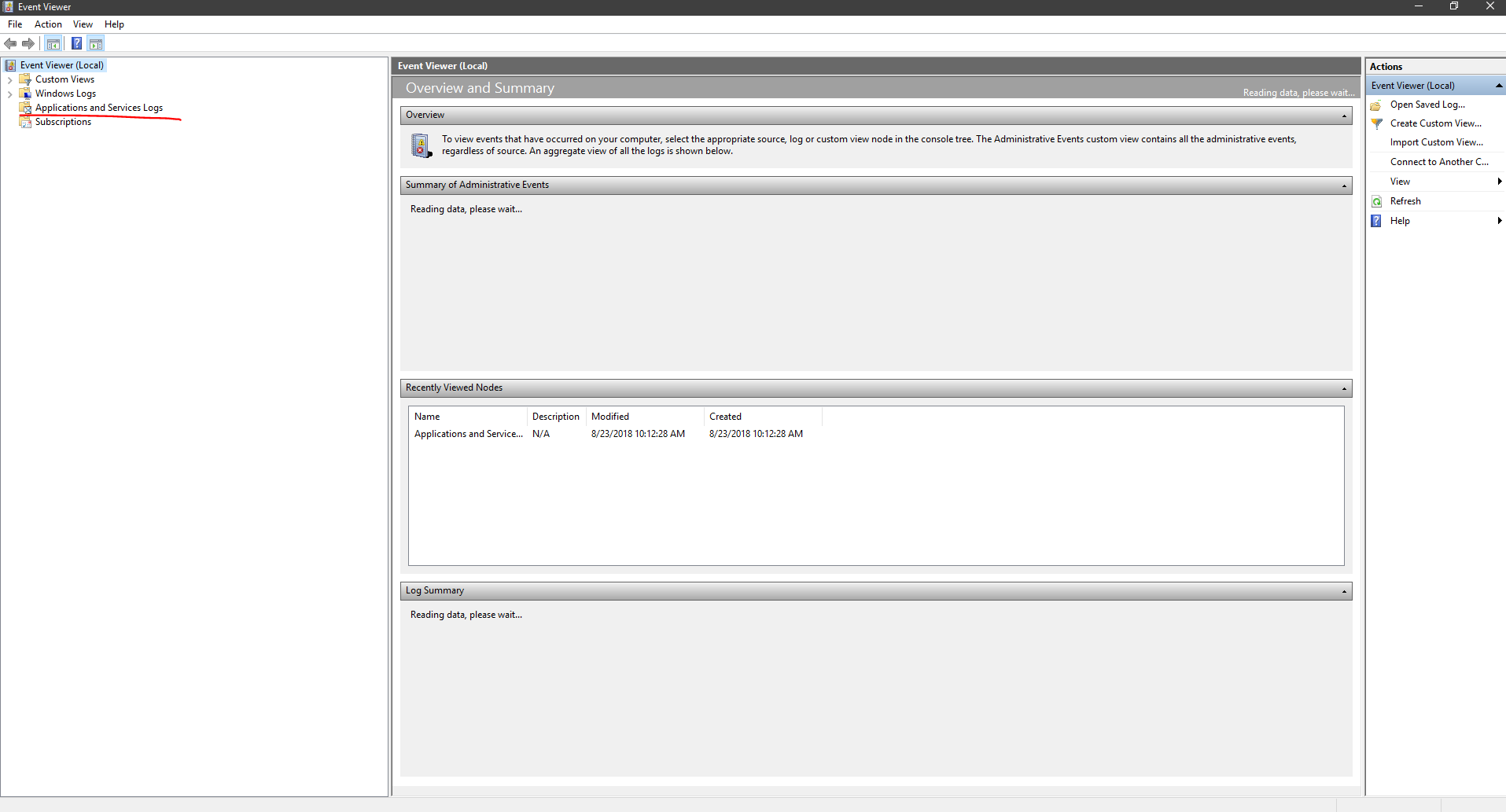The height and width of the screenshot is (812, 1506).
Task: Sort by the Name column header
Action: (468, 417)
